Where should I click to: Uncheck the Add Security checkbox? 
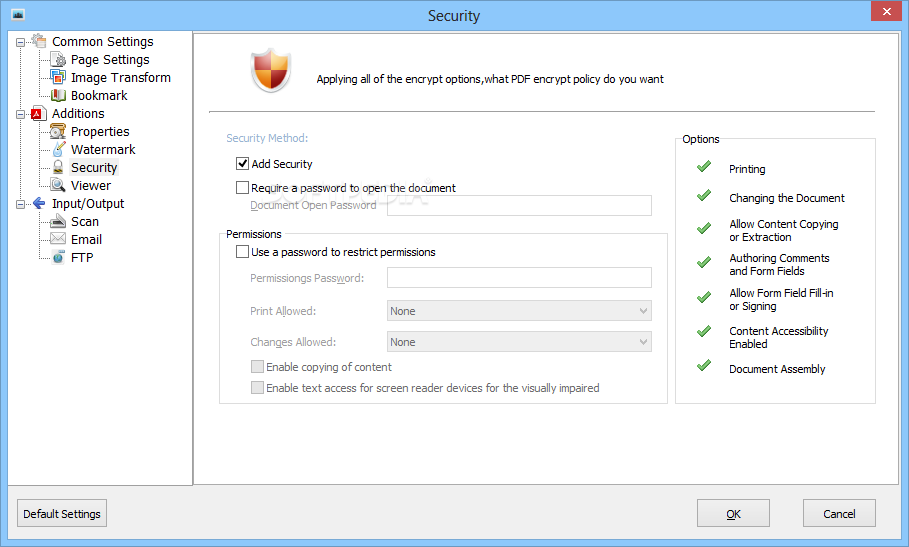[x=242, y=164]
